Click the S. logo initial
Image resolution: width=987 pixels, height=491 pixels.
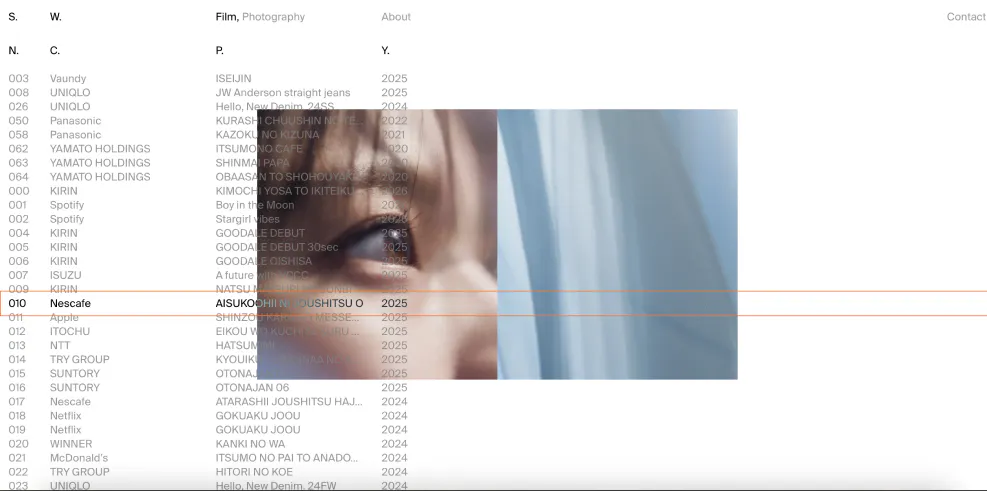point(13,17)
